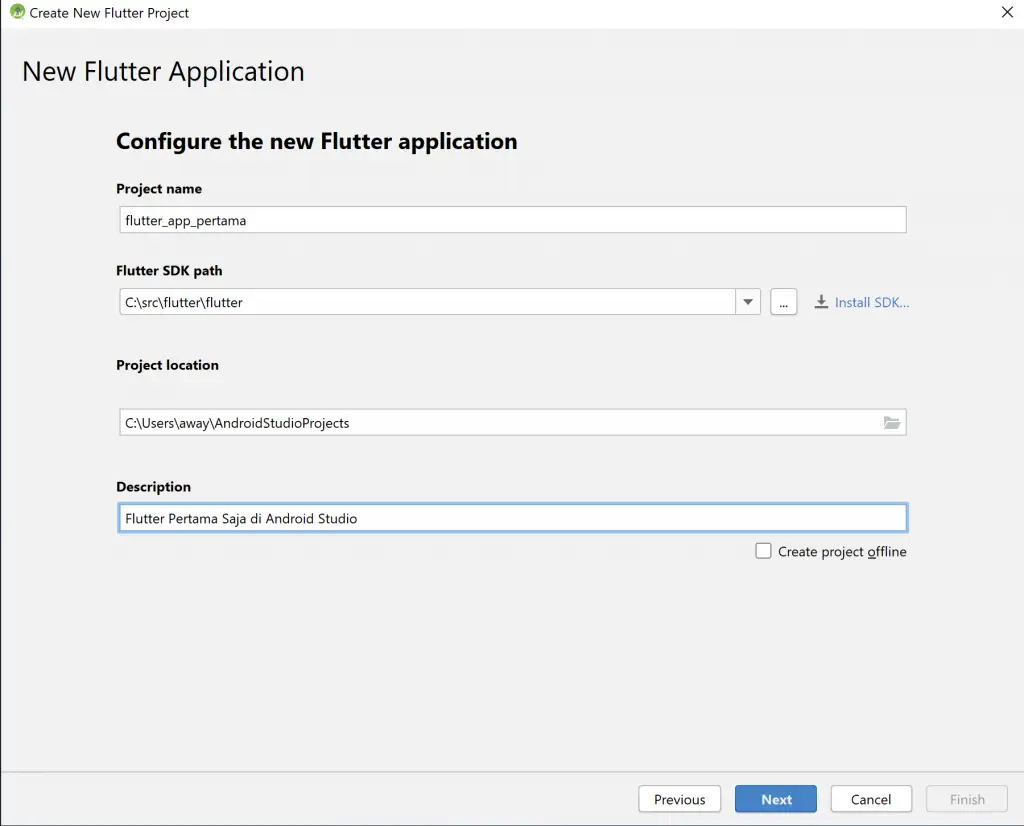Click the 'Create New Flutter Project' title bar text

tap(109, 13)
